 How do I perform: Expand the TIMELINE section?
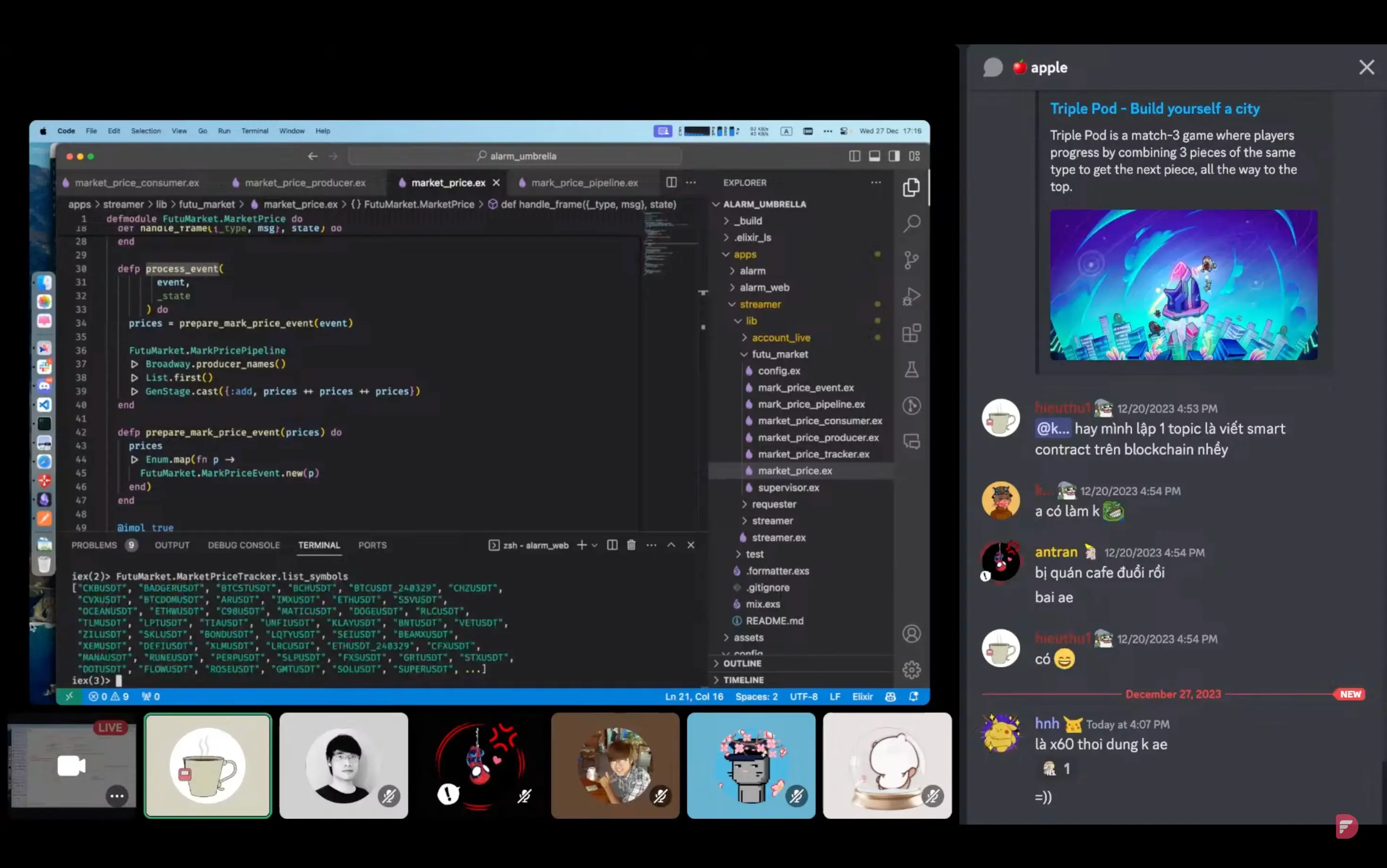pyautogui.click(x=744, y=680)
